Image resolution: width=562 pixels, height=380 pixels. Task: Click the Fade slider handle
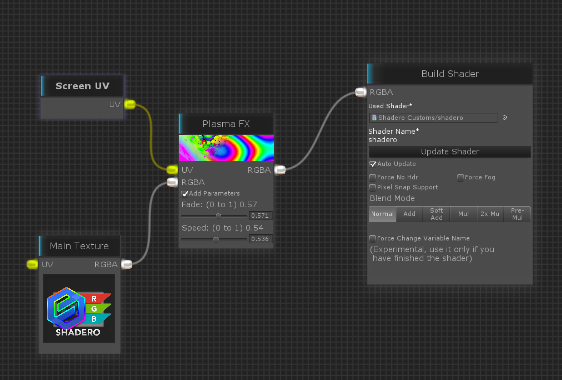click(219, 216)
